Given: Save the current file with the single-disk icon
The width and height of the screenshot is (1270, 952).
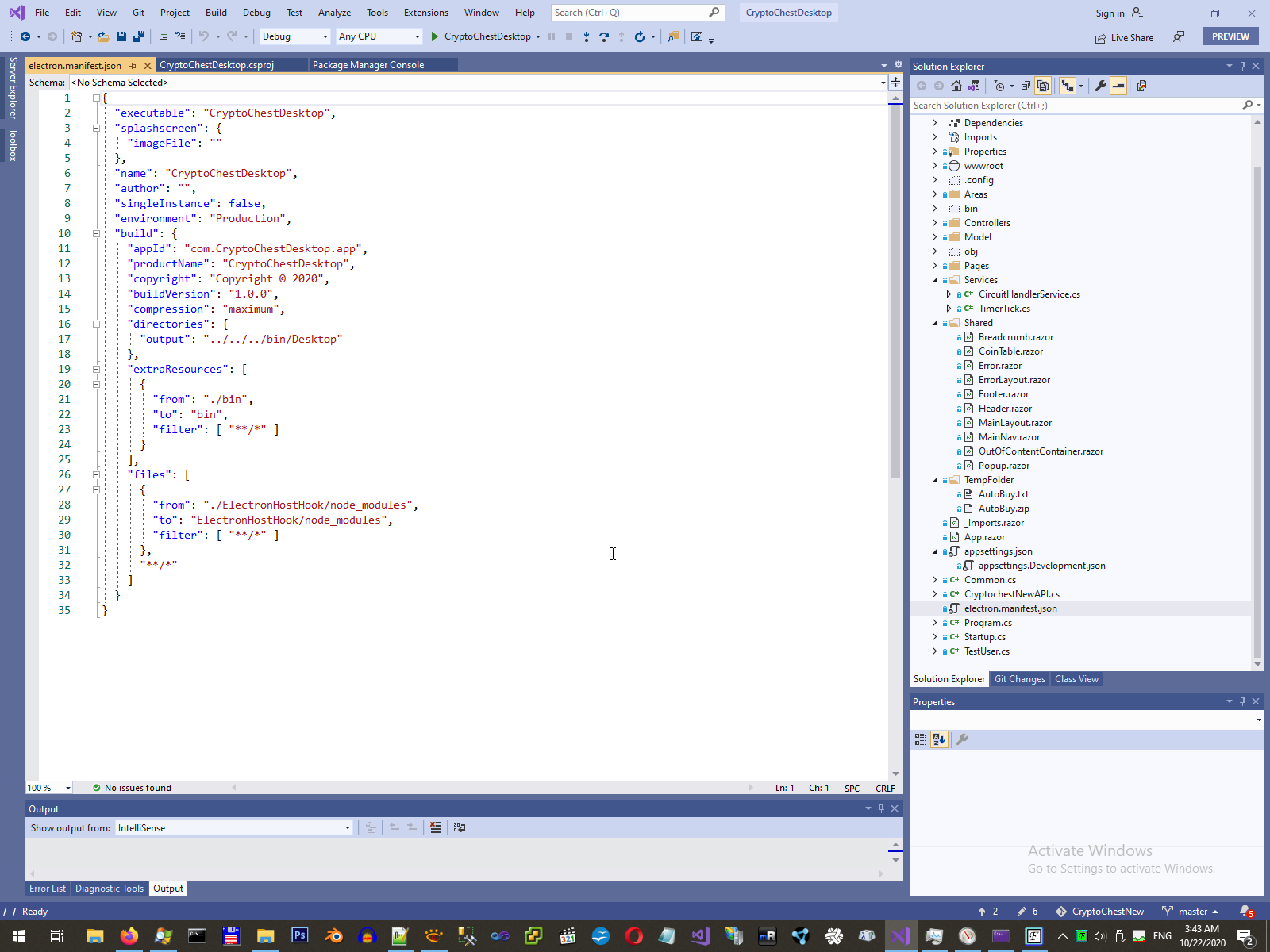Looking at the screenshot, I should click(x=121, y=36).
